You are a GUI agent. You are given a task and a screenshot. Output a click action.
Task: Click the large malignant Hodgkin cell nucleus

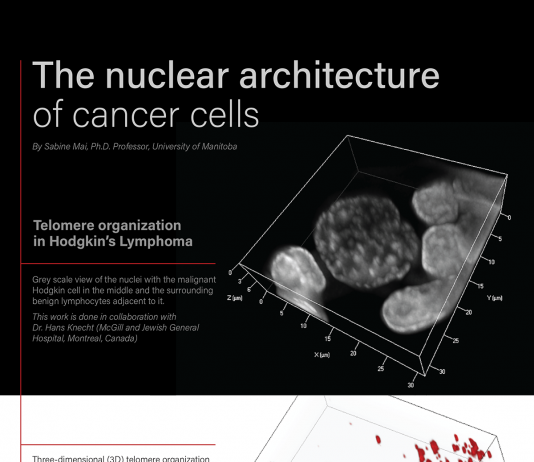pyautogui.click(x=365, y=241)
